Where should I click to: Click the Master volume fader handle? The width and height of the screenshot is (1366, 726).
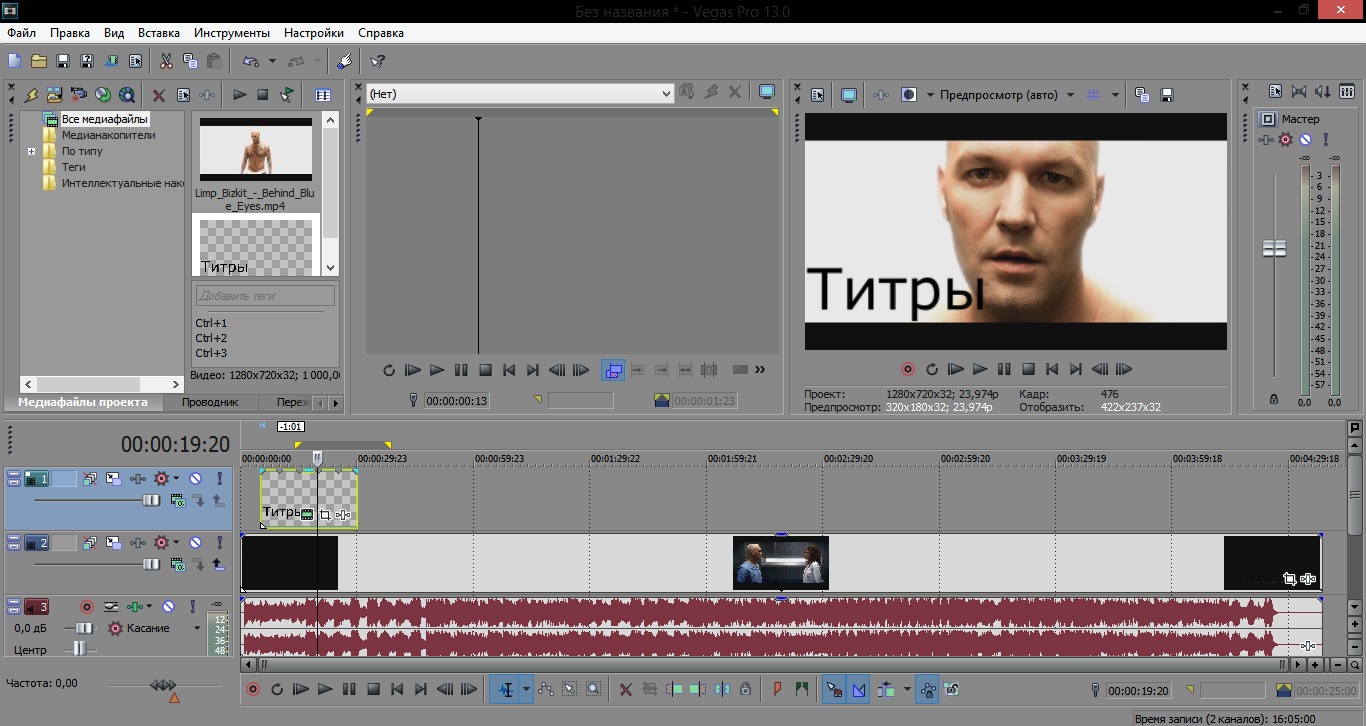[x=1274, y=249]
